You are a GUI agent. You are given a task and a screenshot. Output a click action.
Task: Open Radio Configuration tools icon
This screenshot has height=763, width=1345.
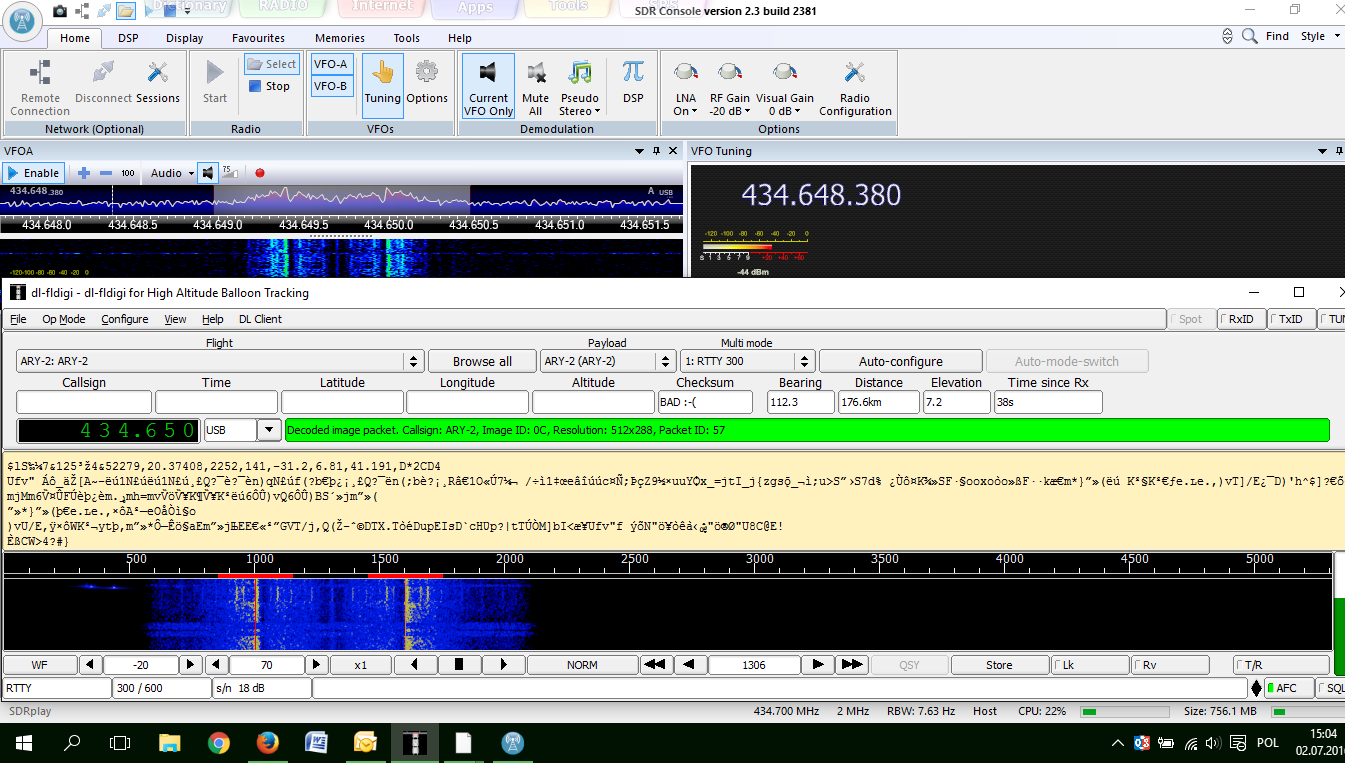(854, 73)
